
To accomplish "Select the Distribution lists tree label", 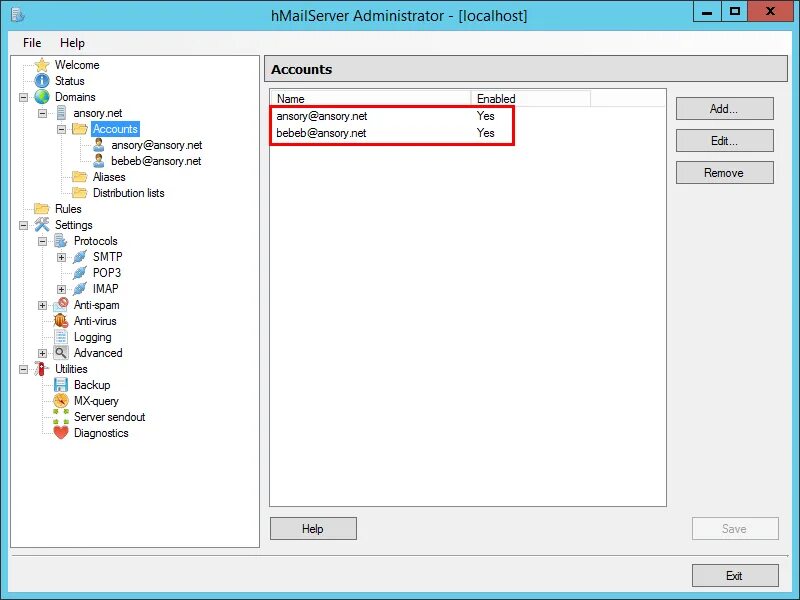I will pos(129,193).
